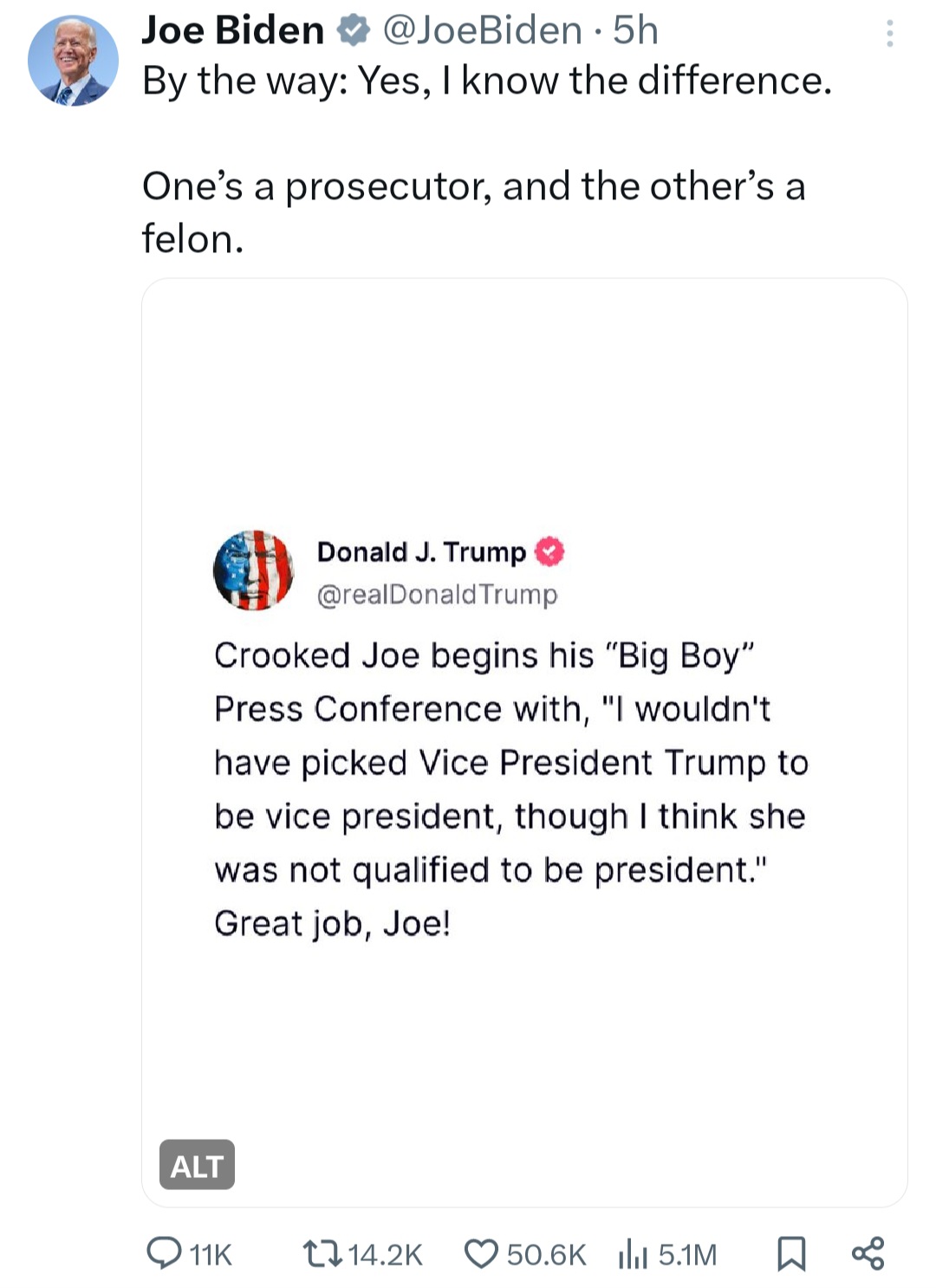The height and width of the screenshot is (1288, 936).
Task: Click the 11K replies count
Action: pos(211,1254)
